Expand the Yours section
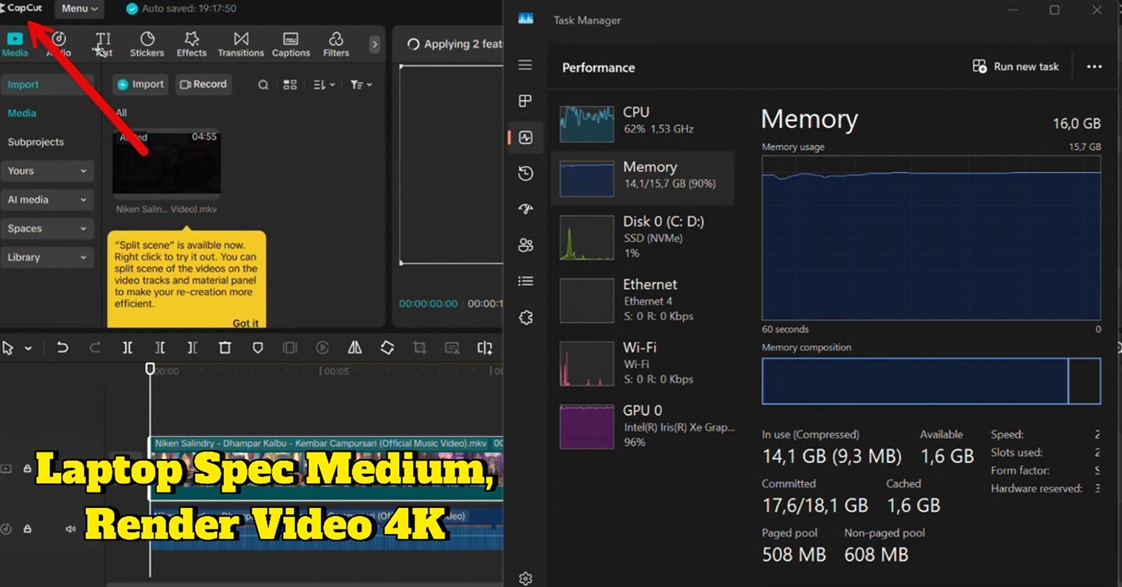The height and width of the screenshot is (587, 1122). [47, 170]
